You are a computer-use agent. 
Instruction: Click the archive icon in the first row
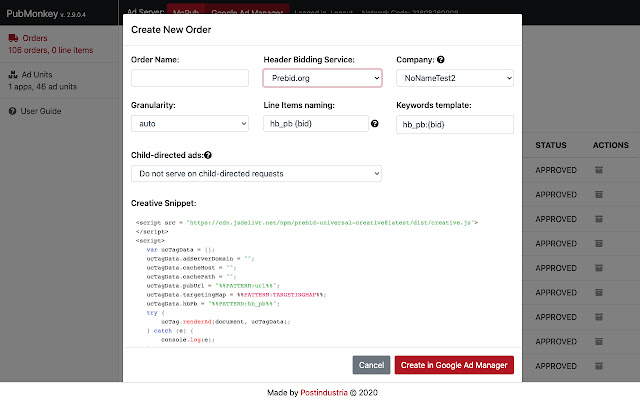click(x=598, y=170)
